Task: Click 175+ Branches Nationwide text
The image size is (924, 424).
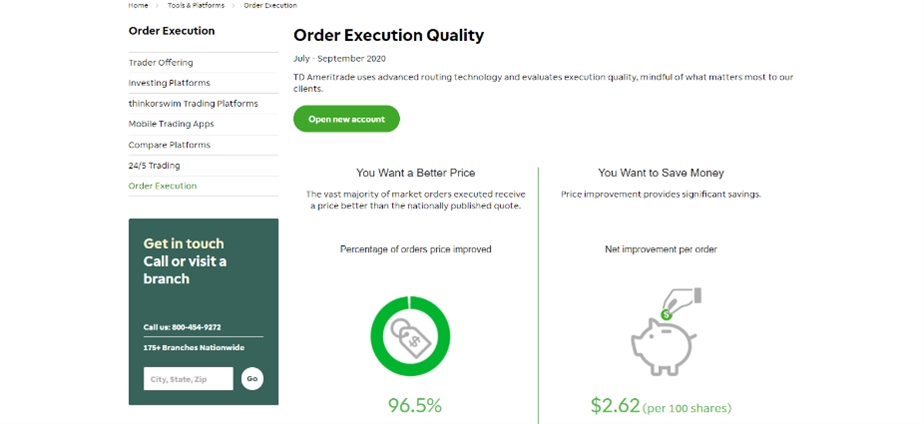Action: tap(192, 348)
